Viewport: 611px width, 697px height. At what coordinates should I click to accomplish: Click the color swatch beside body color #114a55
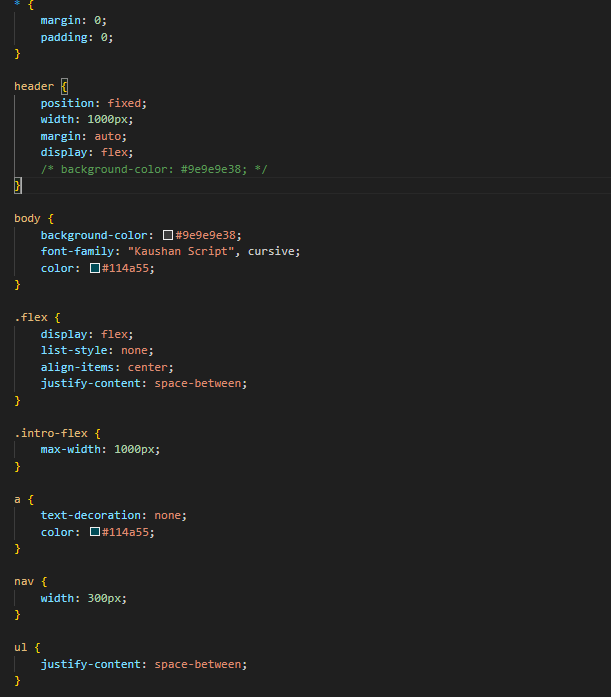pyautogui.click(x=95, y=268)
